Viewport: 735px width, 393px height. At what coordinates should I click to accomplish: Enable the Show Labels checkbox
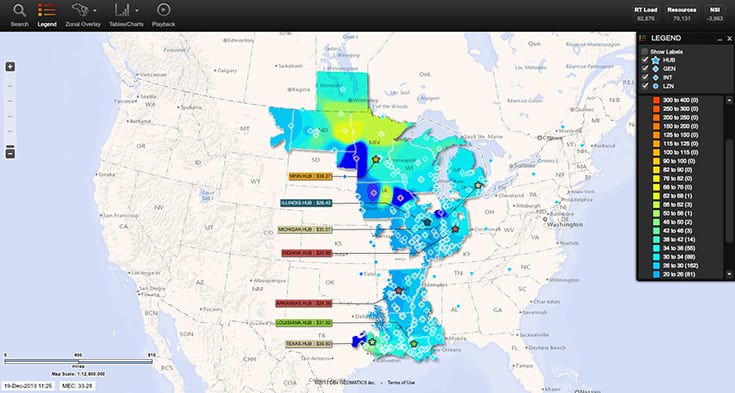tap(645, 52)
